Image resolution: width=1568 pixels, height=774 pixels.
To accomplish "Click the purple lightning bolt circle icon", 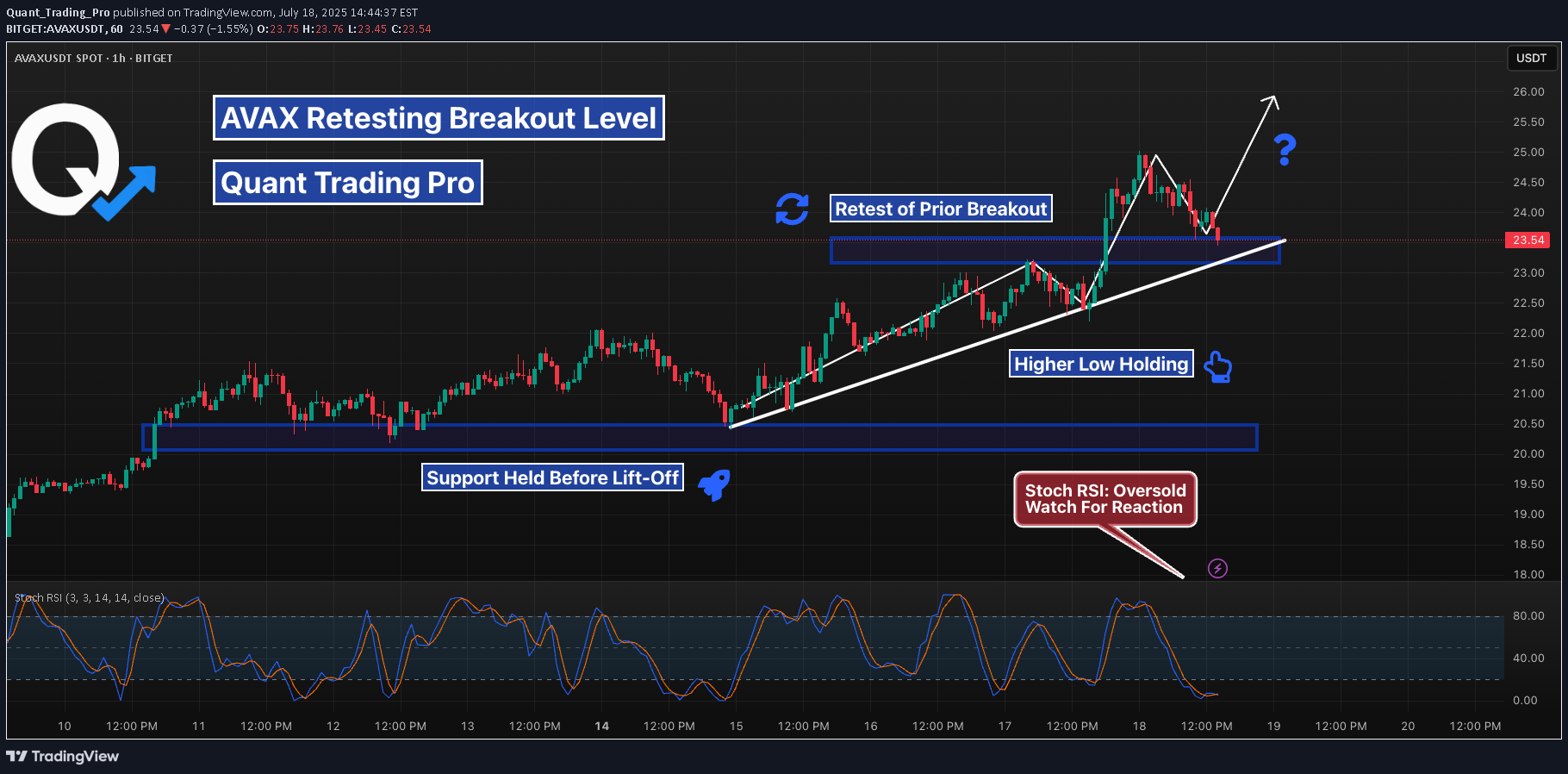I will [1217, 568].
